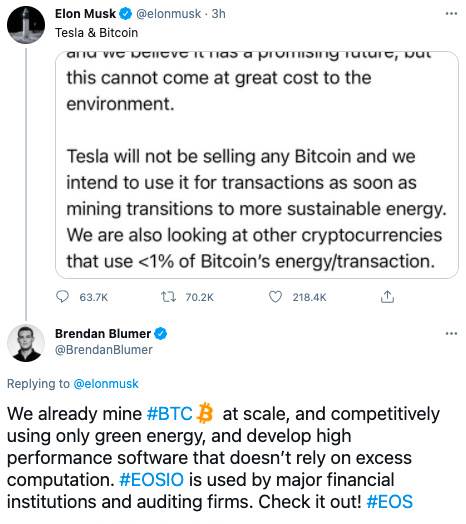Open the 3h timestamp on Elon's tweet
The image size is (466, 524).
click(219, 14)
